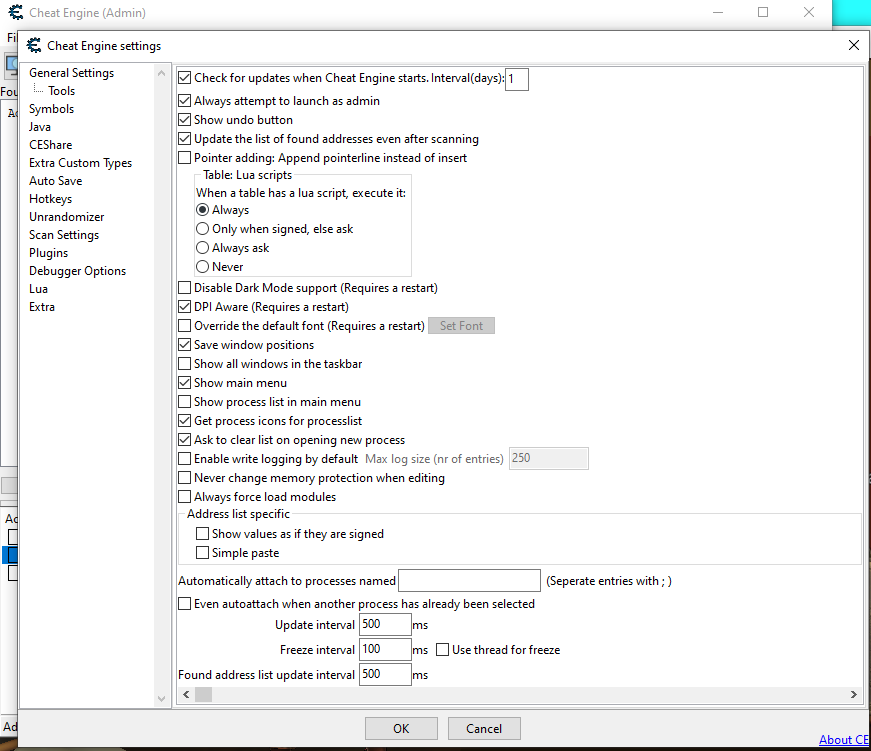
Task: Toggle Save window positions
Action: (x=184, y=345)
